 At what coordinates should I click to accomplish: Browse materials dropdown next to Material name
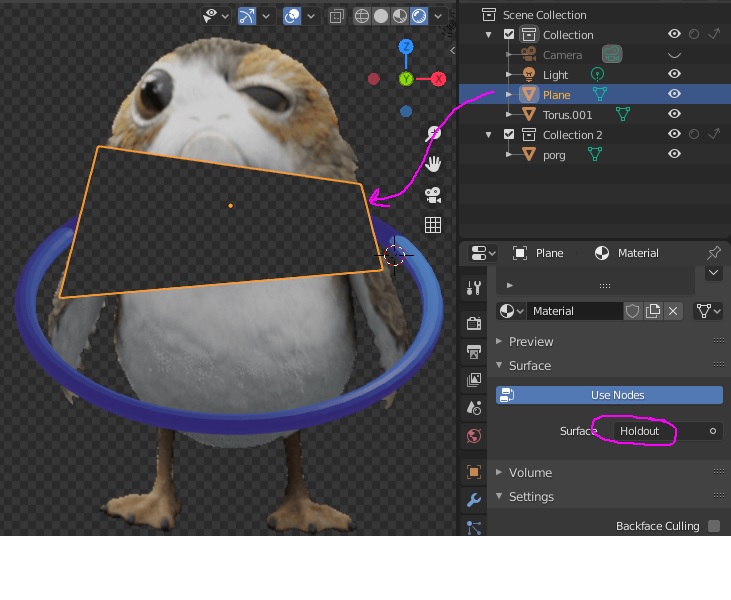point(511,311)
